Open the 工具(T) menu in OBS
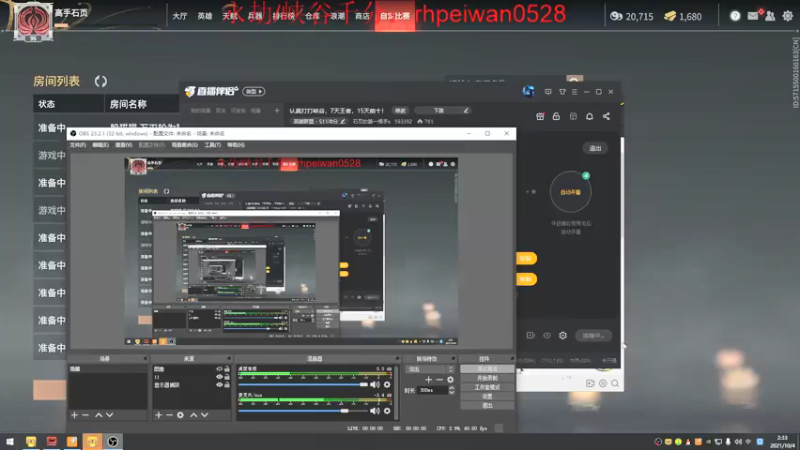The height and width of the screenshot is (450, 800). coord(213,145)
